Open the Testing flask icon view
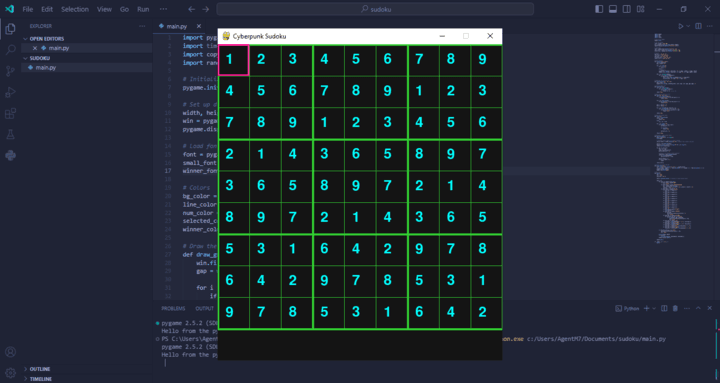The image size is (720, 383). [x=10, y=134]
